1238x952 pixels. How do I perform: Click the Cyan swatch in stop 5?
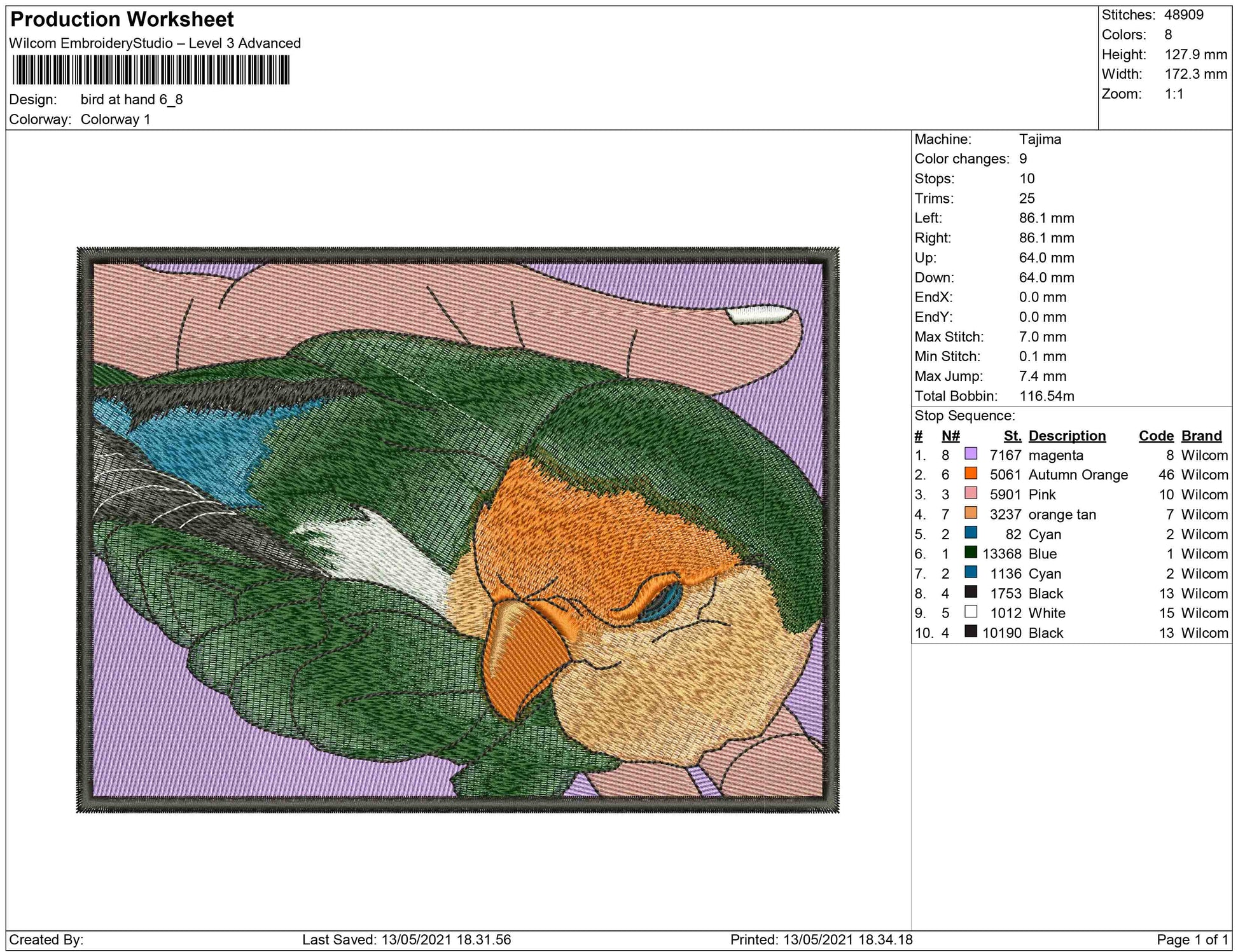970,533
